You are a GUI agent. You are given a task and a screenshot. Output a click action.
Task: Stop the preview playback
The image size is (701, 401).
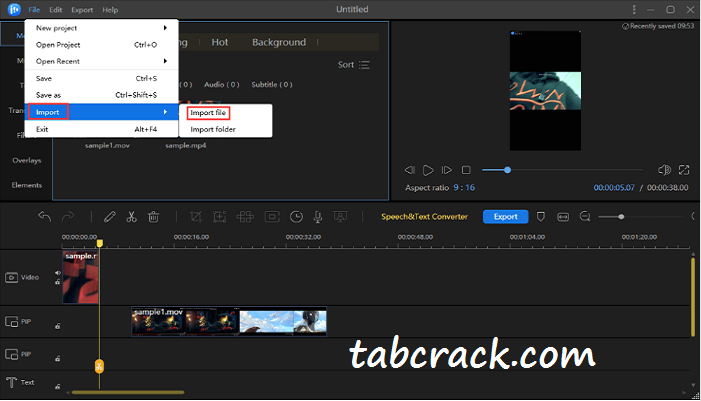coord(466,170)
